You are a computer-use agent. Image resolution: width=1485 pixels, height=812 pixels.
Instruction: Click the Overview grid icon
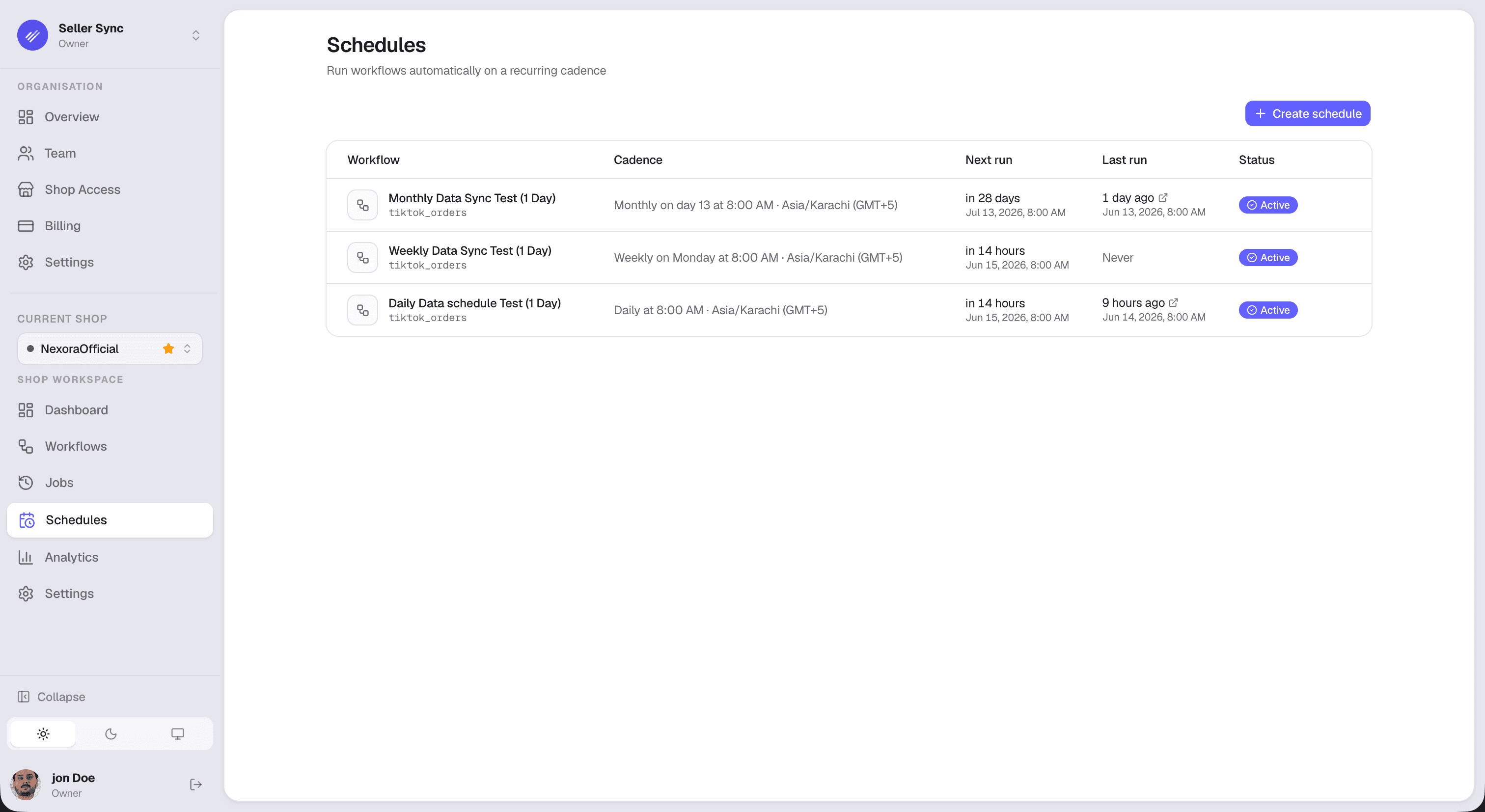pos(26,117)
